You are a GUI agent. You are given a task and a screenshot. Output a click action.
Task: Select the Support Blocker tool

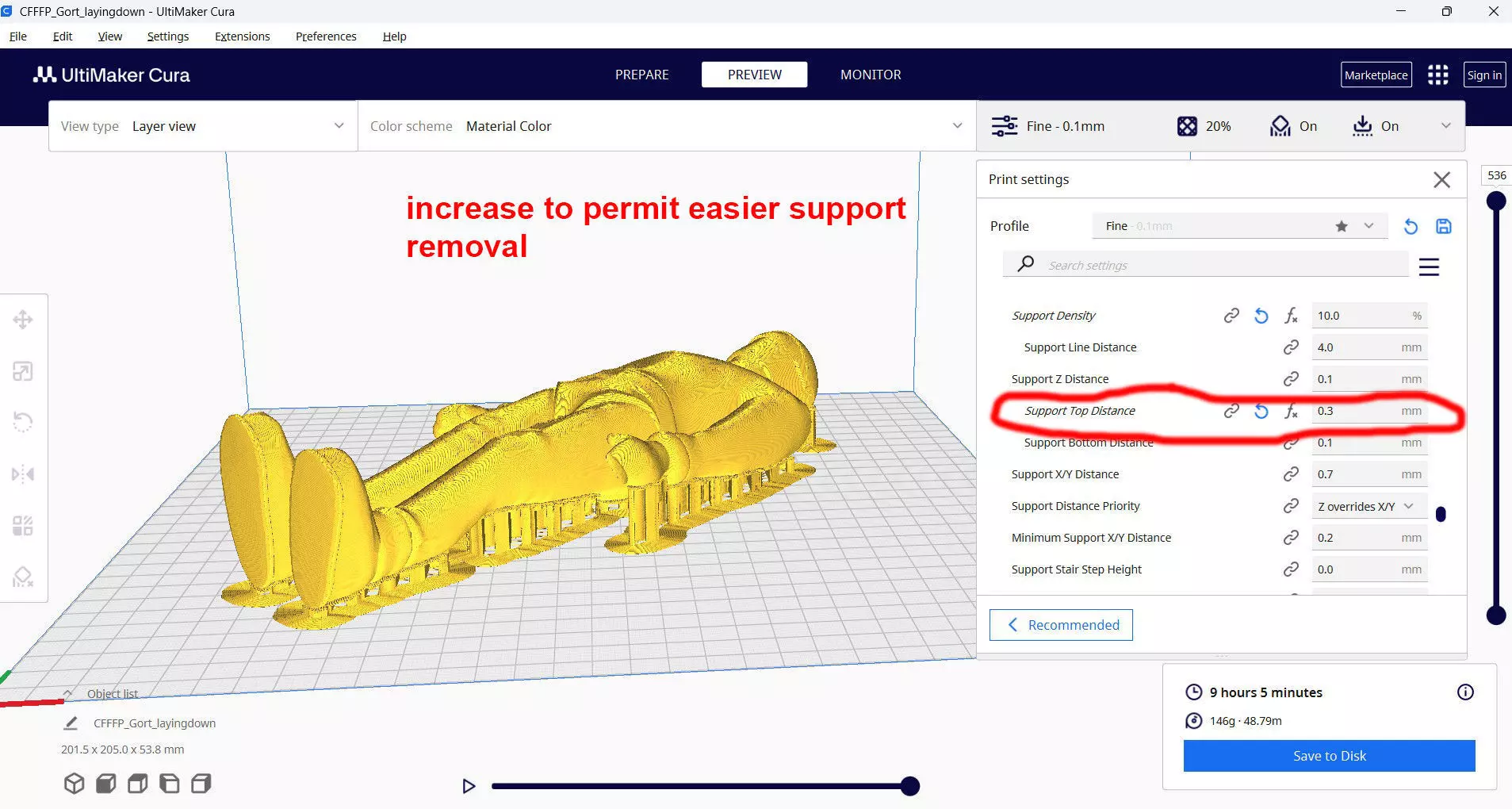pos(23,577)
